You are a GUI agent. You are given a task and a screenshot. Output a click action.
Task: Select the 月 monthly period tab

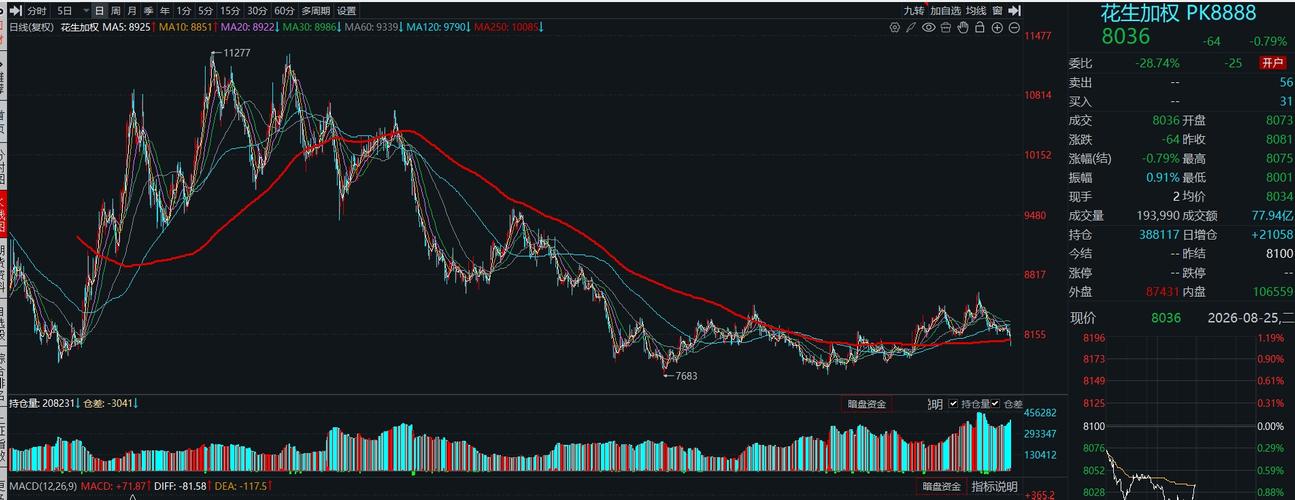(x=132, y=10)
